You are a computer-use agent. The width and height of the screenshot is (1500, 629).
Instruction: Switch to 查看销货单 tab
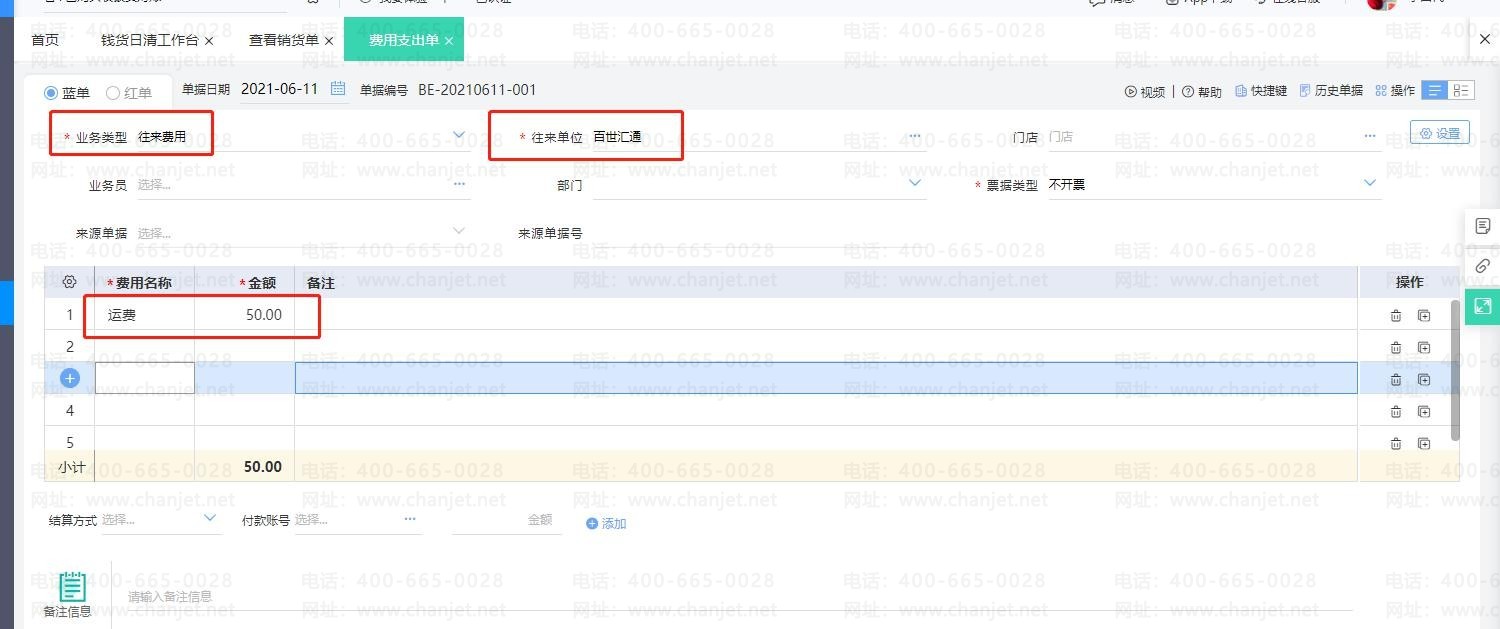(x=283, y=40)
